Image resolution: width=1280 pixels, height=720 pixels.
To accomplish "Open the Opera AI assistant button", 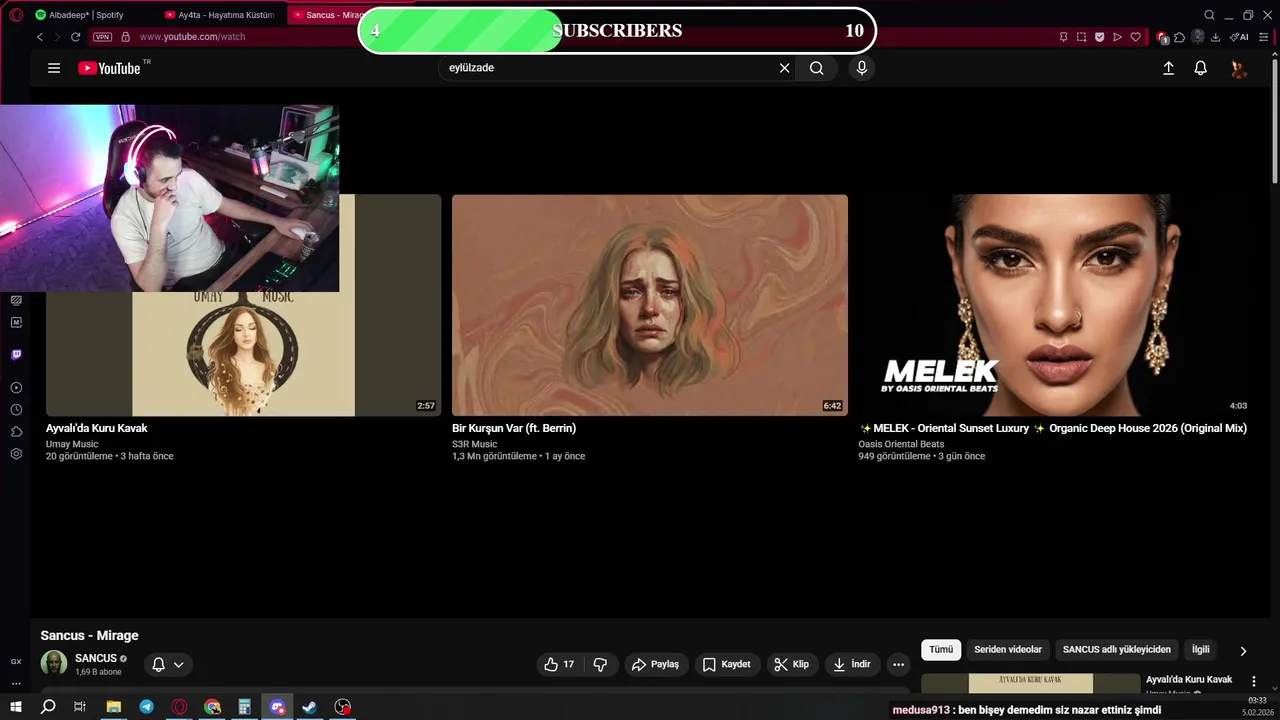I will tap(1239, 37).
